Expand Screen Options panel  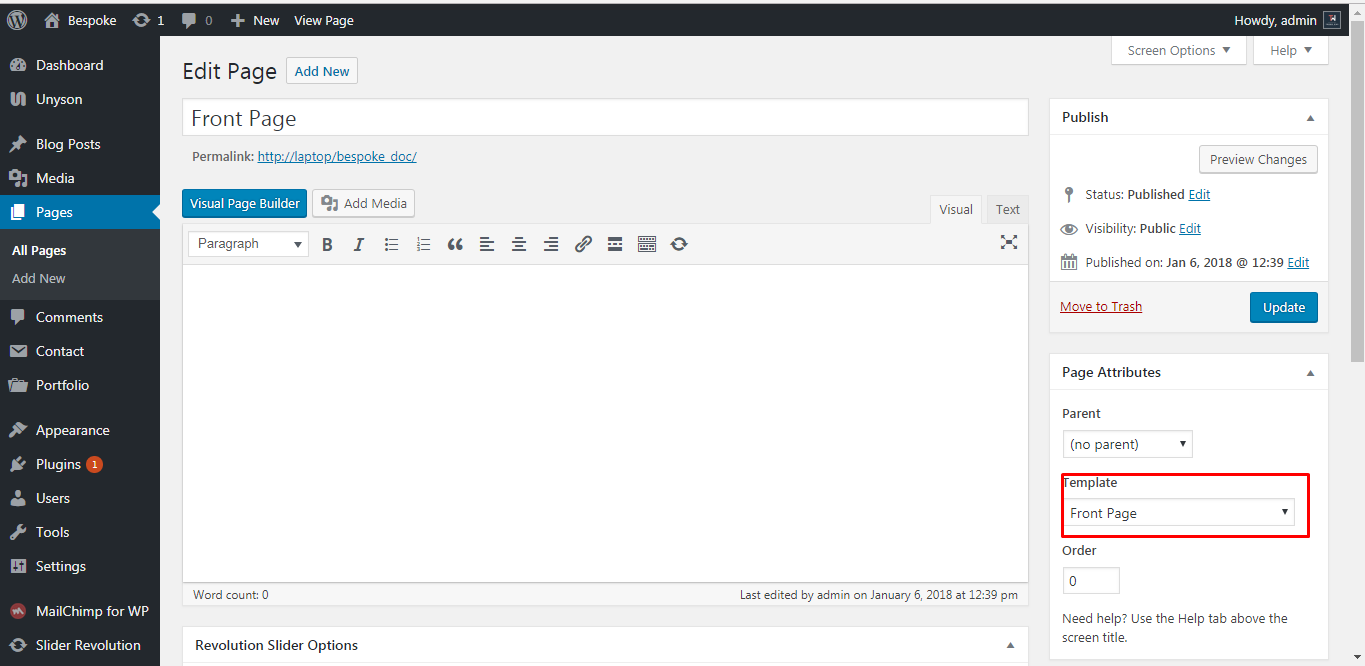pyautogui.click(x=1179, y=51)
